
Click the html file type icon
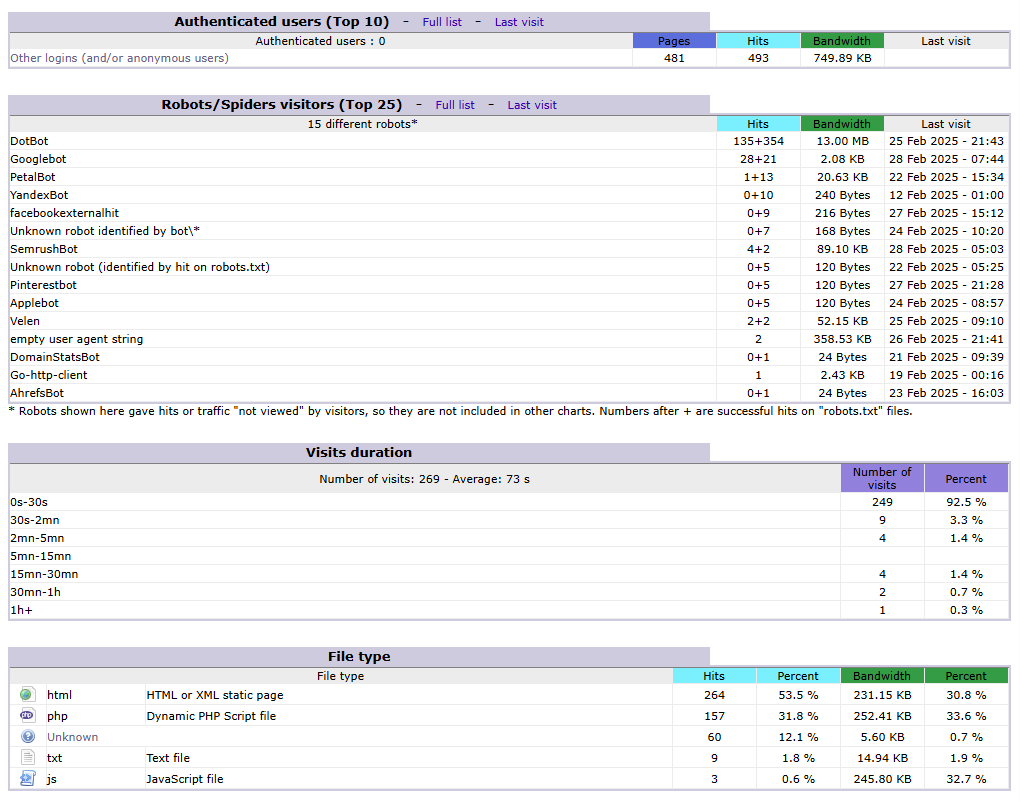pos(27,695)
